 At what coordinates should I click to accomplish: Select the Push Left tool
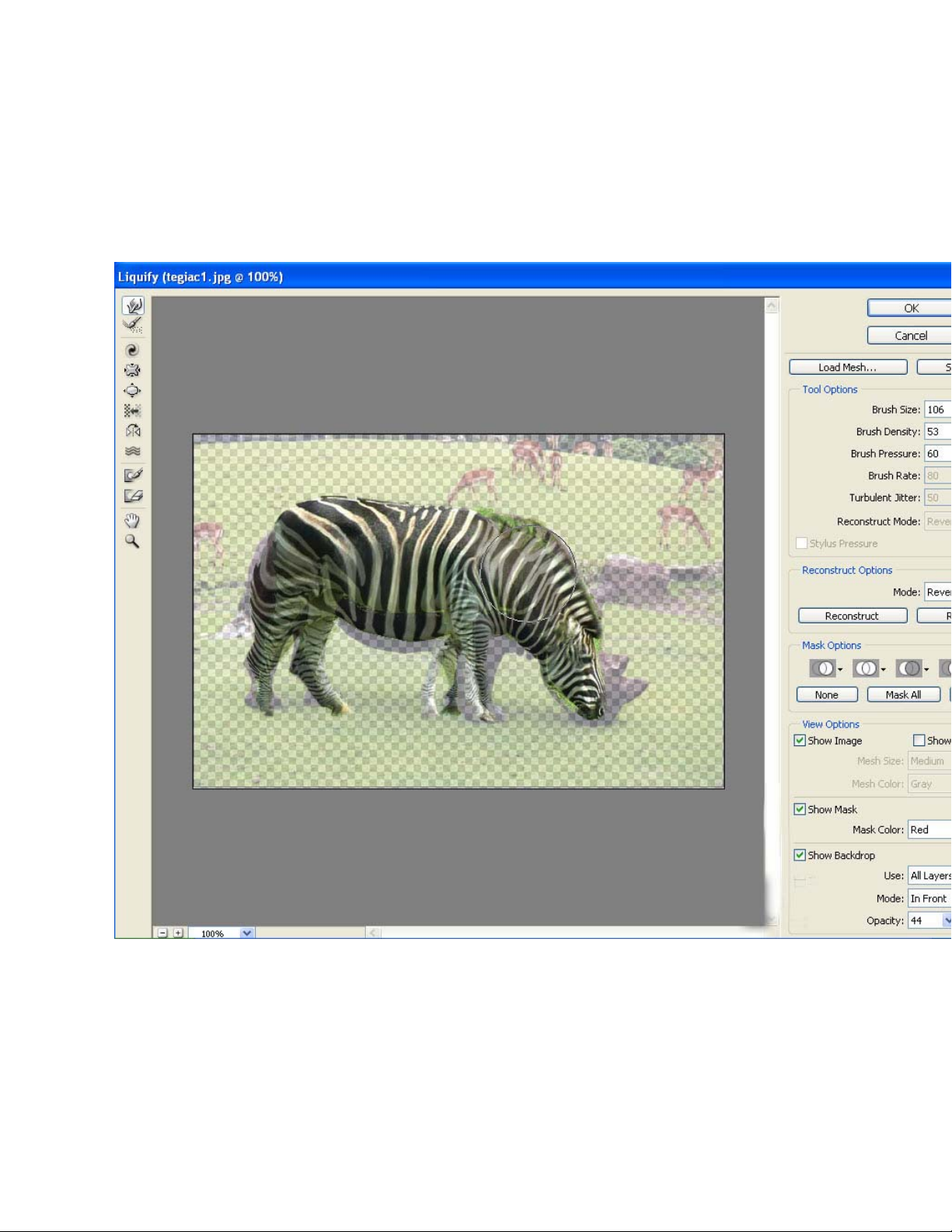point(133,410)
